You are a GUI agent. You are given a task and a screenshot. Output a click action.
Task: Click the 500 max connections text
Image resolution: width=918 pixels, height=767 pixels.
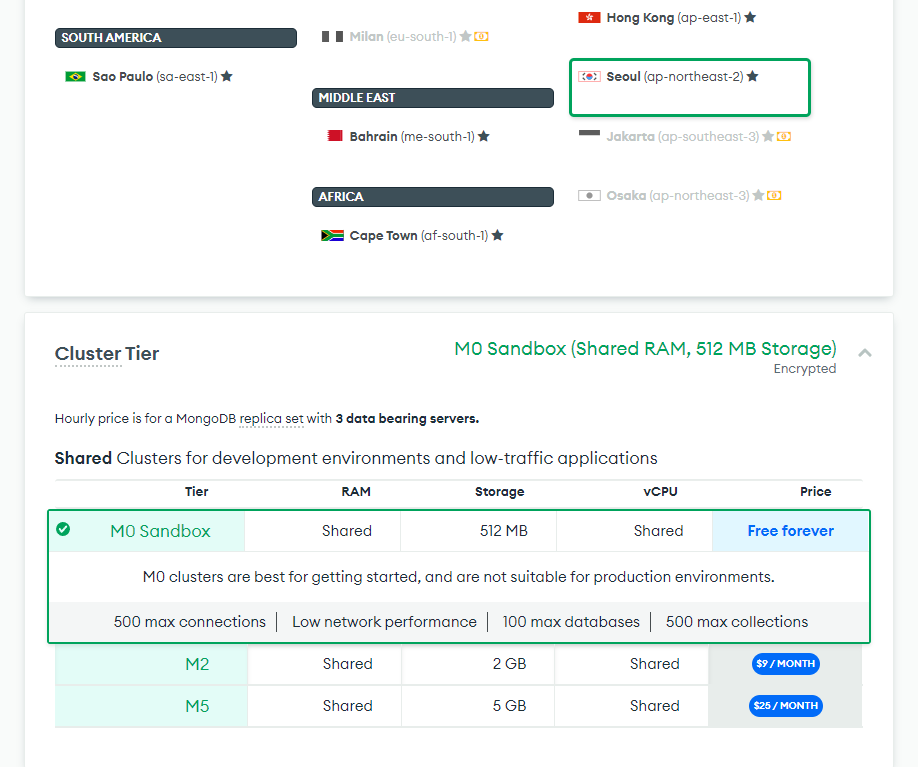pyautogui.click(x=190, y=622)
